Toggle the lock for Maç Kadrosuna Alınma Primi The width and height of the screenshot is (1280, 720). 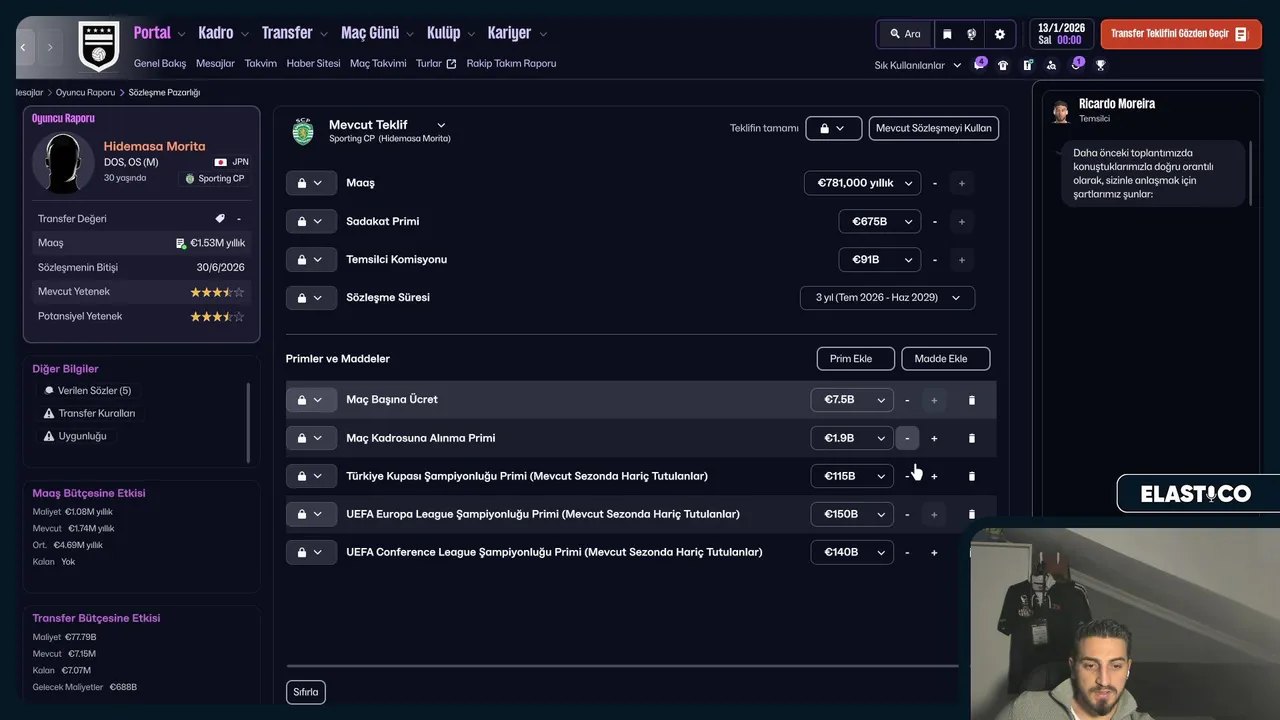[311, 438]
